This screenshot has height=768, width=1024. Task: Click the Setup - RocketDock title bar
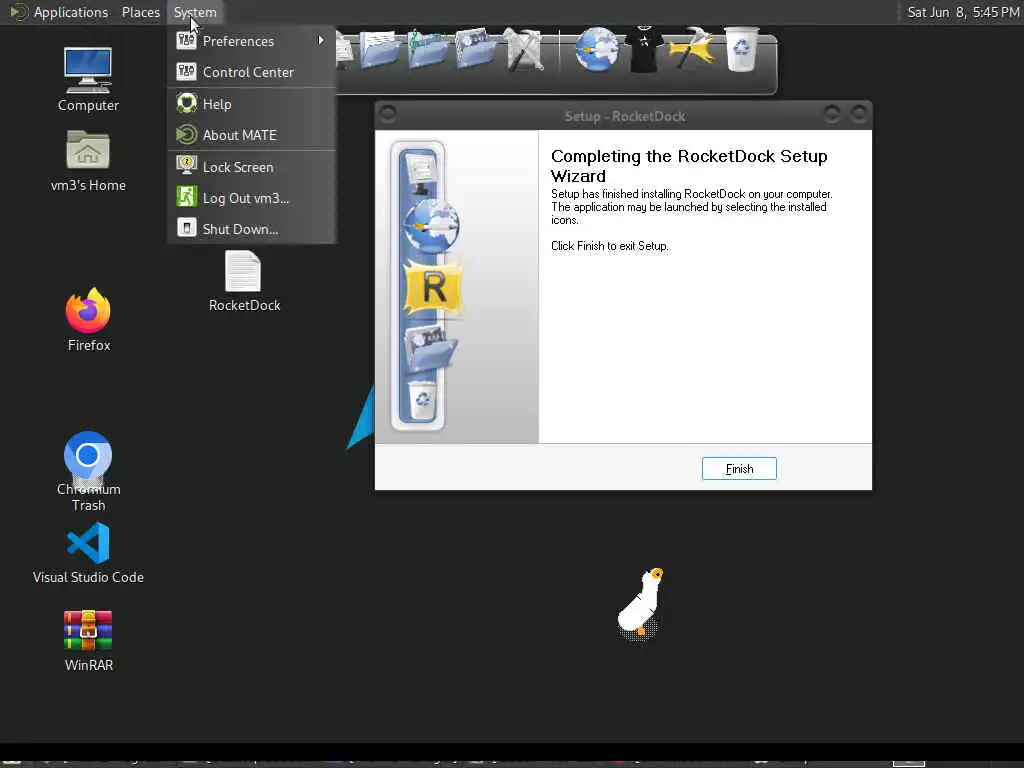pos(624,116)
